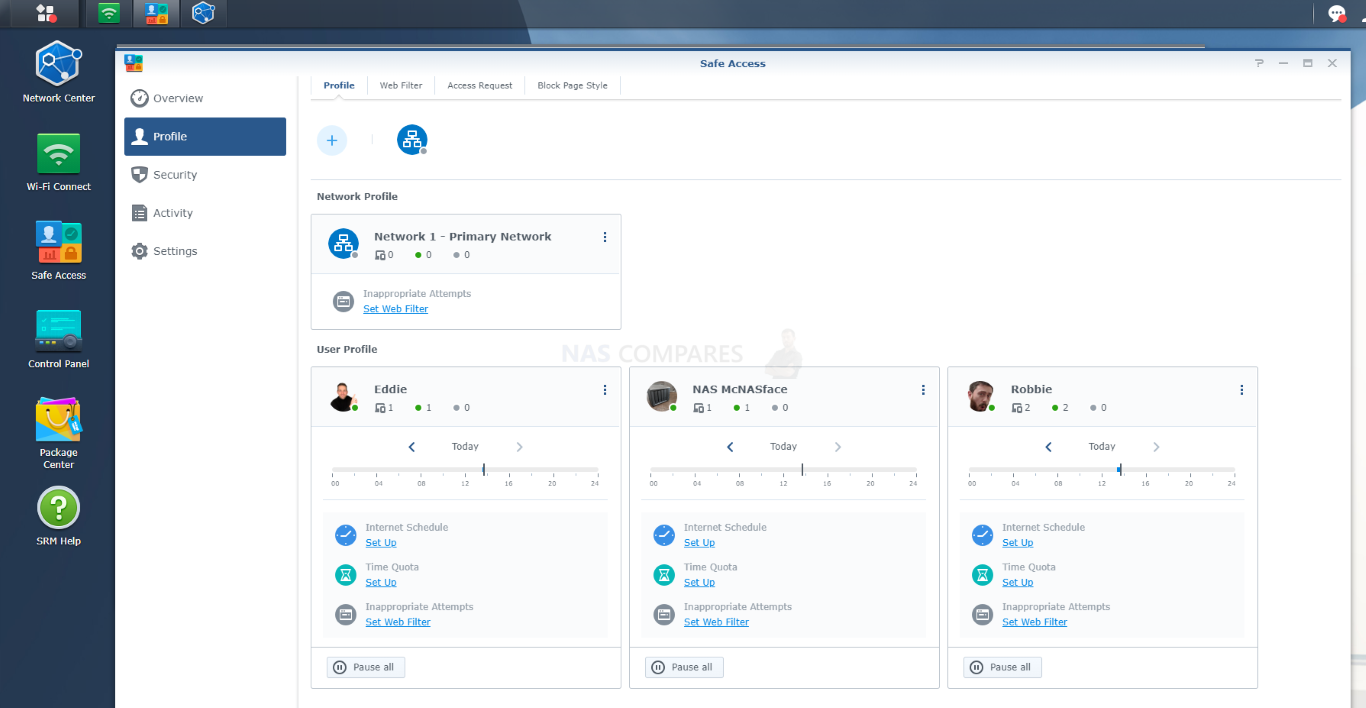Click Set Web Filter link for NAS McNASface
Screen dimensions: 1366x708
[x=717, y=622]
